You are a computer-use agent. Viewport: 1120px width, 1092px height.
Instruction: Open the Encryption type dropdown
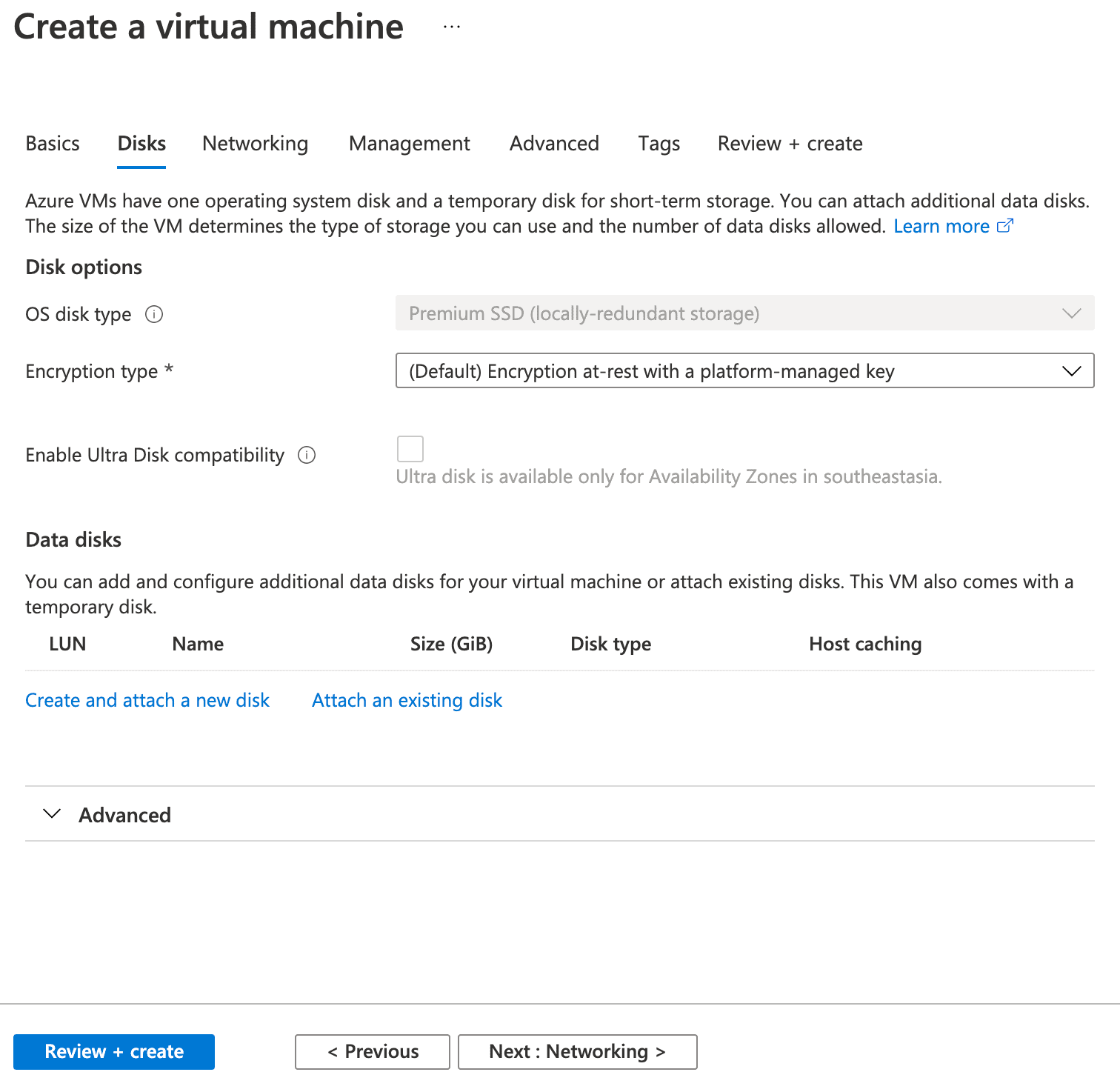[744, 371]
